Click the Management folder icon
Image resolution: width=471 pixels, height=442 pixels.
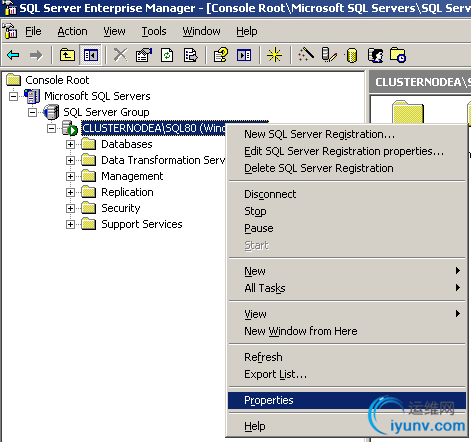coord(89,176)
